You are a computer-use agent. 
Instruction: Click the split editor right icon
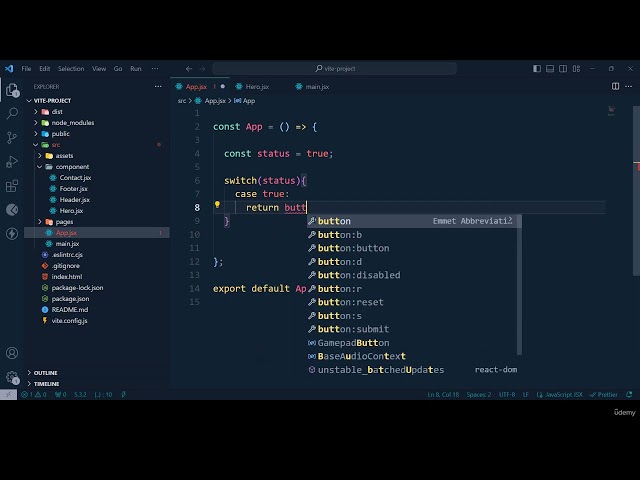click(x=615, y=86)
